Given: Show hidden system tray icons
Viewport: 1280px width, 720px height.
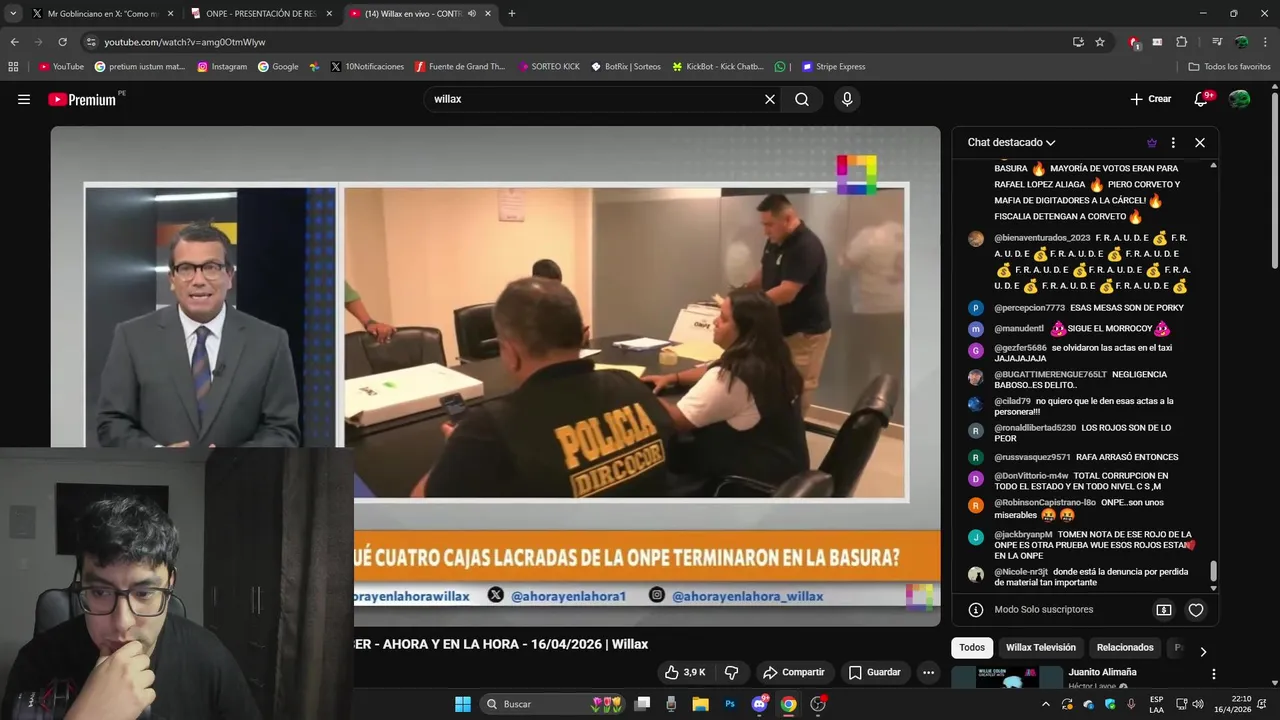Looking at the screenshot, I should click(x=1046, y=704).
